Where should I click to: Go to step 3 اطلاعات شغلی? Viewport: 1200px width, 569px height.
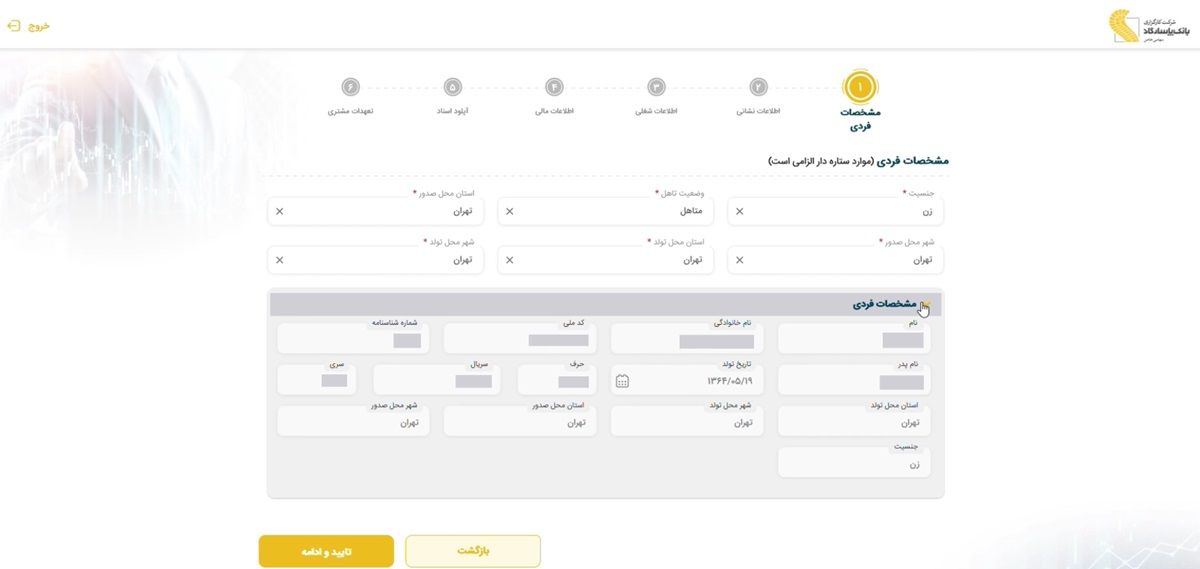[x=656, y=87]
